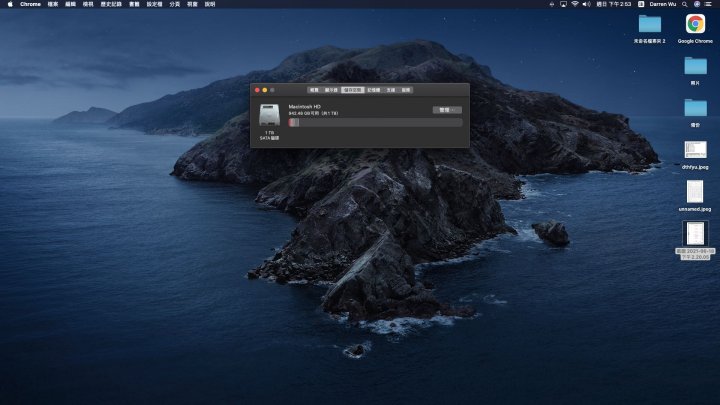
Task: Open the 說明 menu in menu bar
Action: (210, 4)
